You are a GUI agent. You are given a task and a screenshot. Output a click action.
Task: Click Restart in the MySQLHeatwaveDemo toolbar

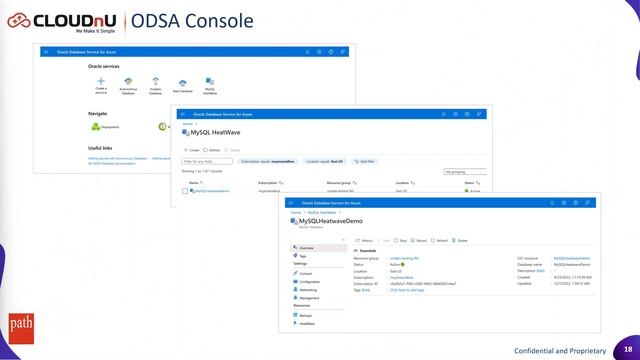point(419,241)
